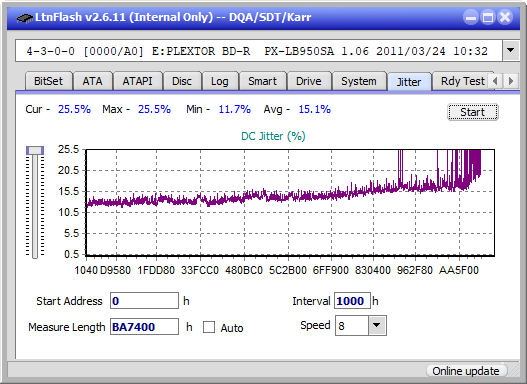Click the Start Address input field
The height and width of the screenshot is (384, 527).
tap(144, 300)
